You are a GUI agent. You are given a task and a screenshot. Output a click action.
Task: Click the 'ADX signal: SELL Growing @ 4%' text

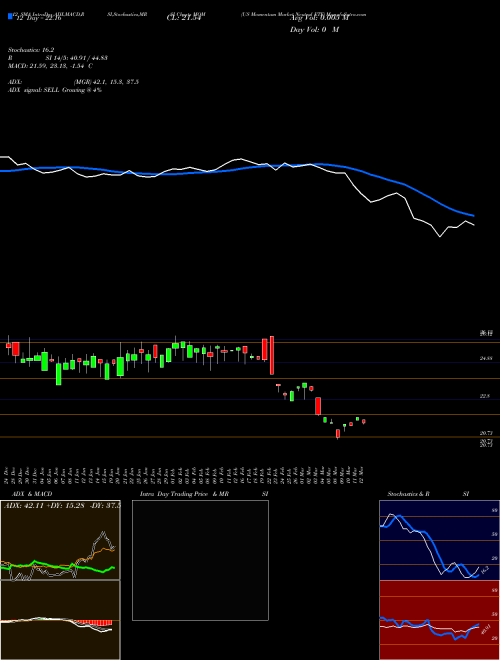[x=55, y=90]
